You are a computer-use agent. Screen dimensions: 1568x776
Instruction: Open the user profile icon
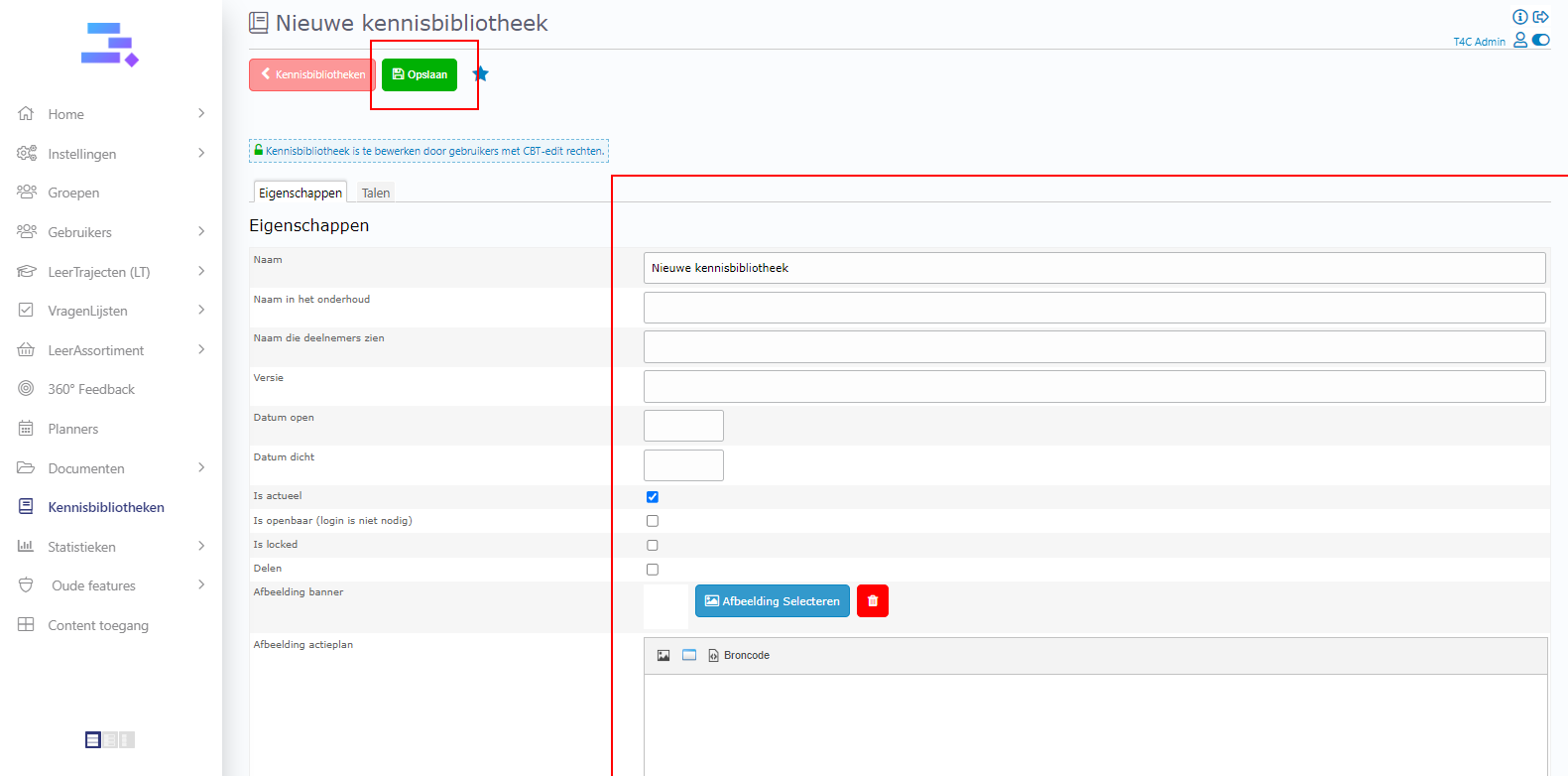[x=1520, y=41]
